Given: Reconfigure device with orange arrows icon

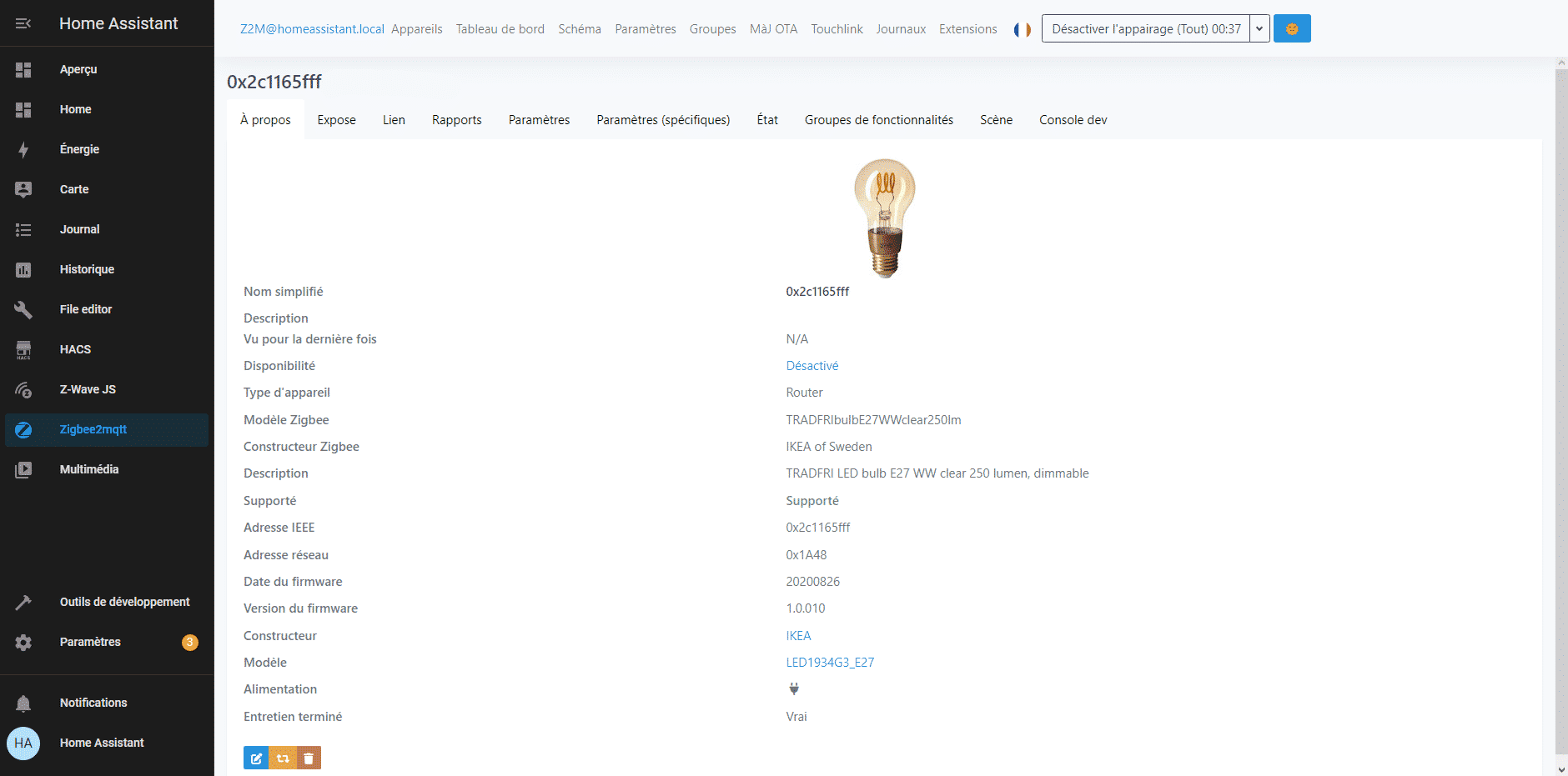Looking at the screenshot, I should [283, 758].
